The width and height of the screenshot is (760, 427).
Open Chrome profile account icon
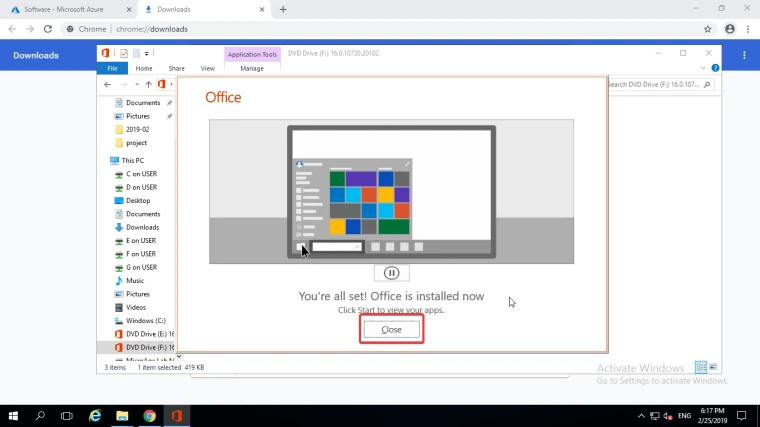coord(729,29)
